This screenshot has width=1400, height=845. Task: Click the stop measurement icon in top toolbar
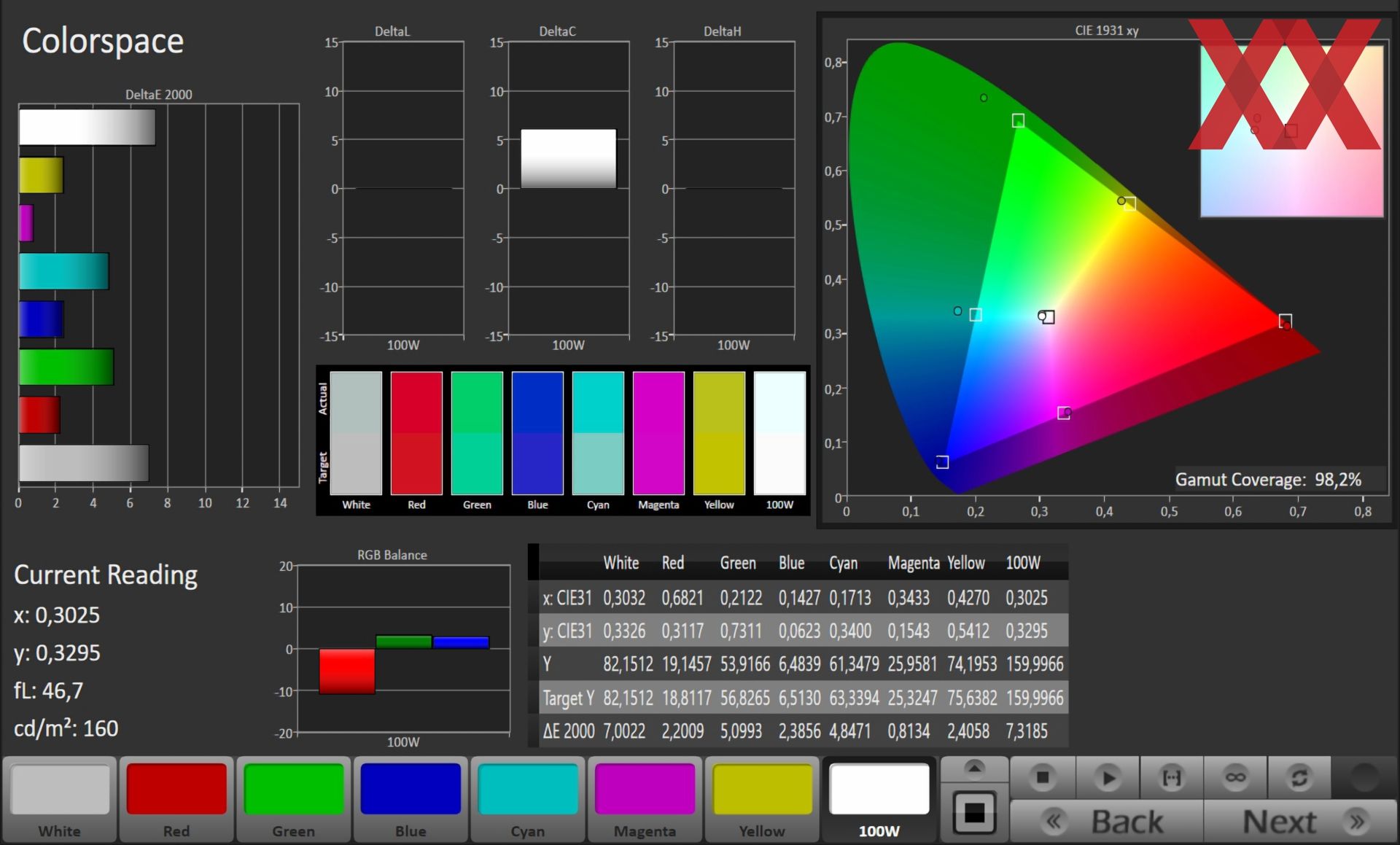coord(1043,777)
